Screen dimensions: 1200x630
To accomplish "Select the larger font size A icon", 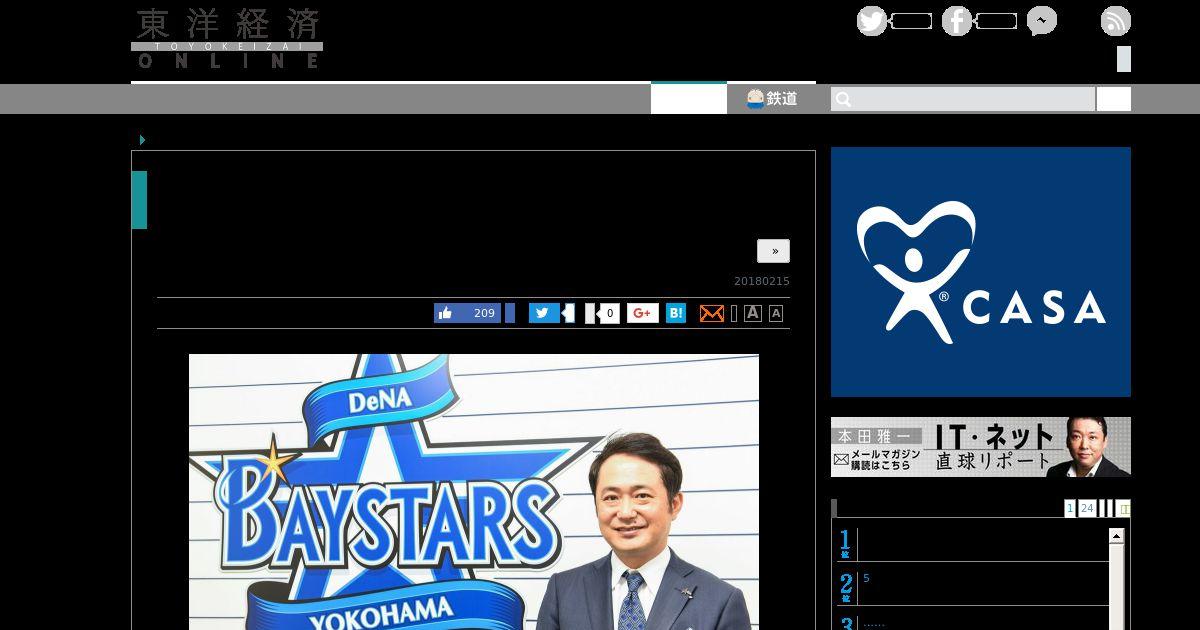I will [x=753, y=313].
